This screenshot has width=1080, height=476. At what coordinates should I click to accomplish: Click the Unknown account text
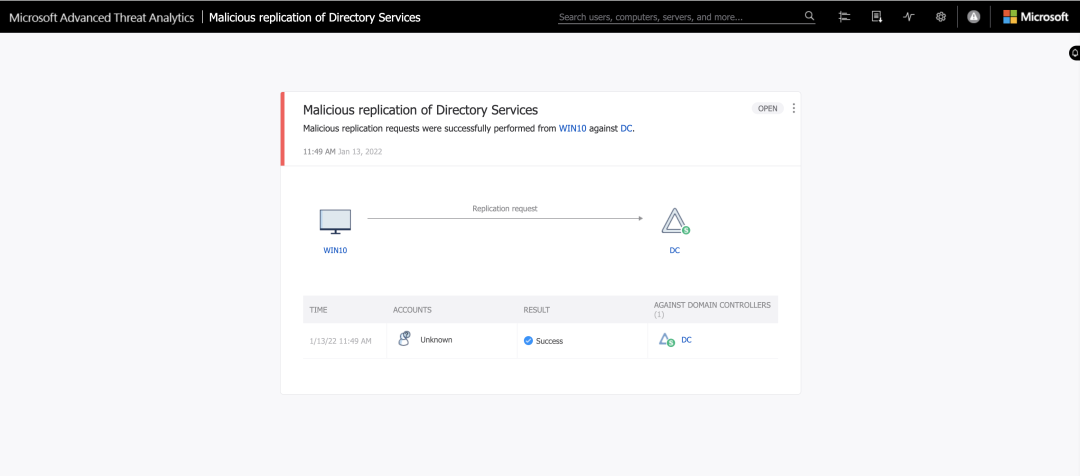pos(436,340)
